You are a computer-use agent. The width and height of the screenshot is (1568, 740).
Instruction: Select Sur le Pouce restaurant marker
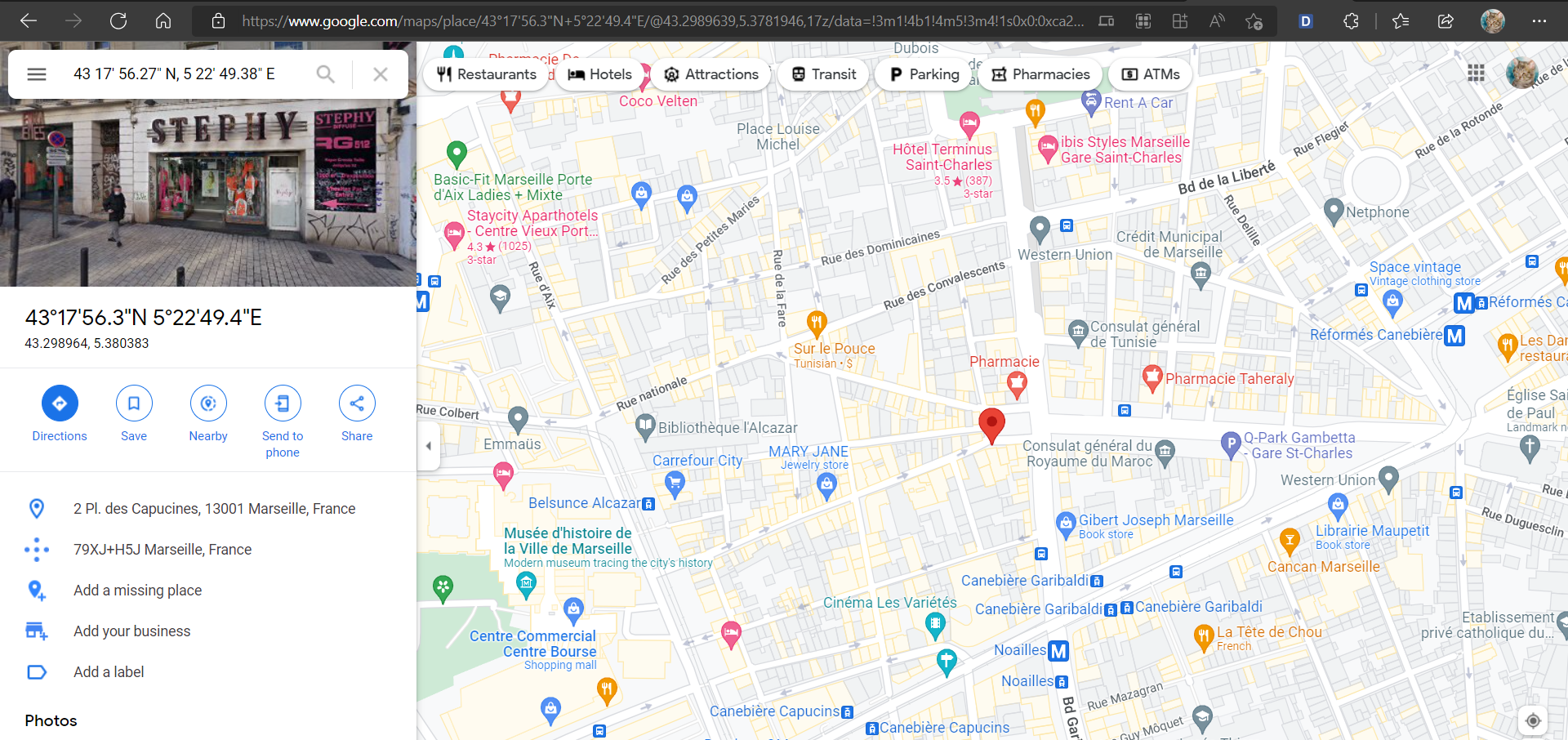[816, 324]
